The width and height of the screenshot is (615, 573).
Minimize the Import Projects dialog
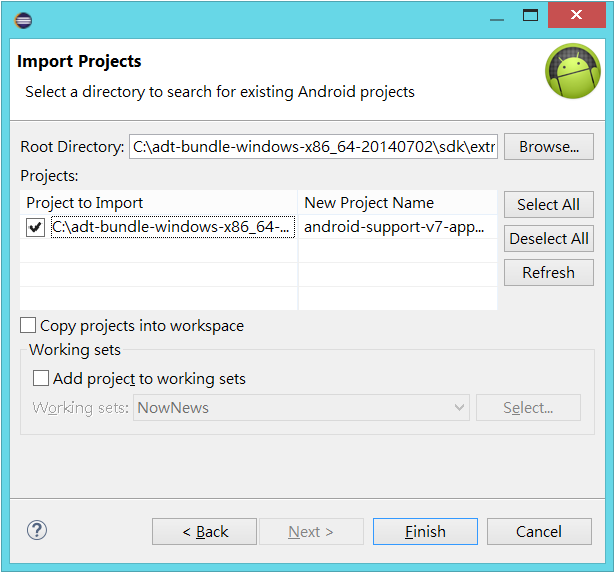pyautogui.click(x=497, y=16)
